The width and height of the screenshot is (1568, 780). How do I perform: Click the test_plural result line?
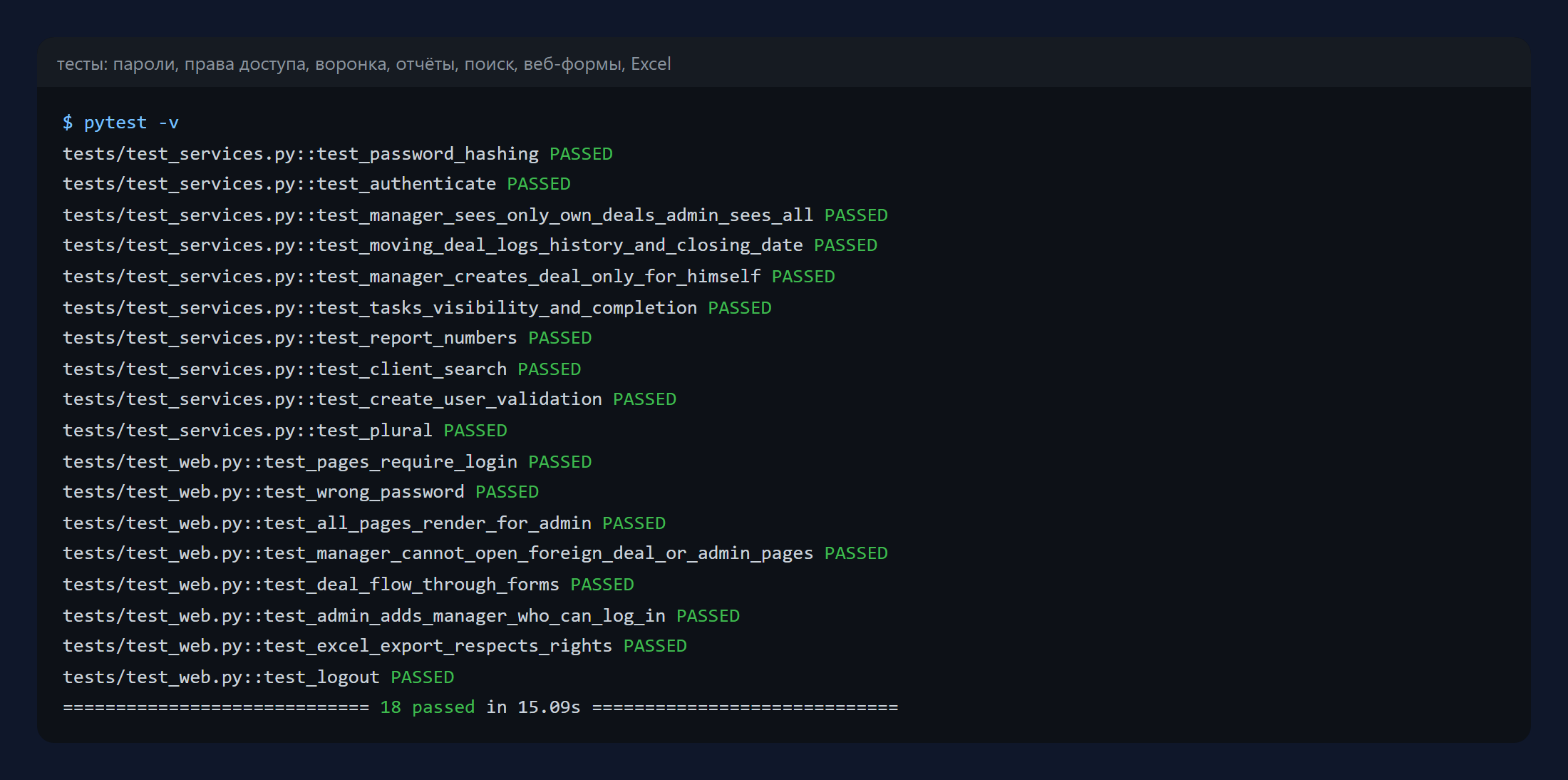(x=285, y=431)
